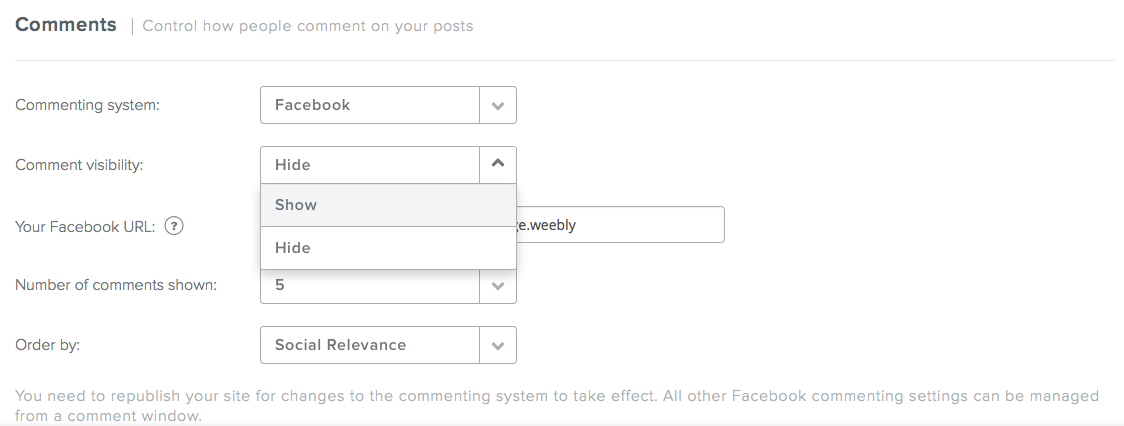This screenshot has width=1124, height=426.
Task: Click the 'Comment visibility:' label
Action: click(x=79, y=165)
